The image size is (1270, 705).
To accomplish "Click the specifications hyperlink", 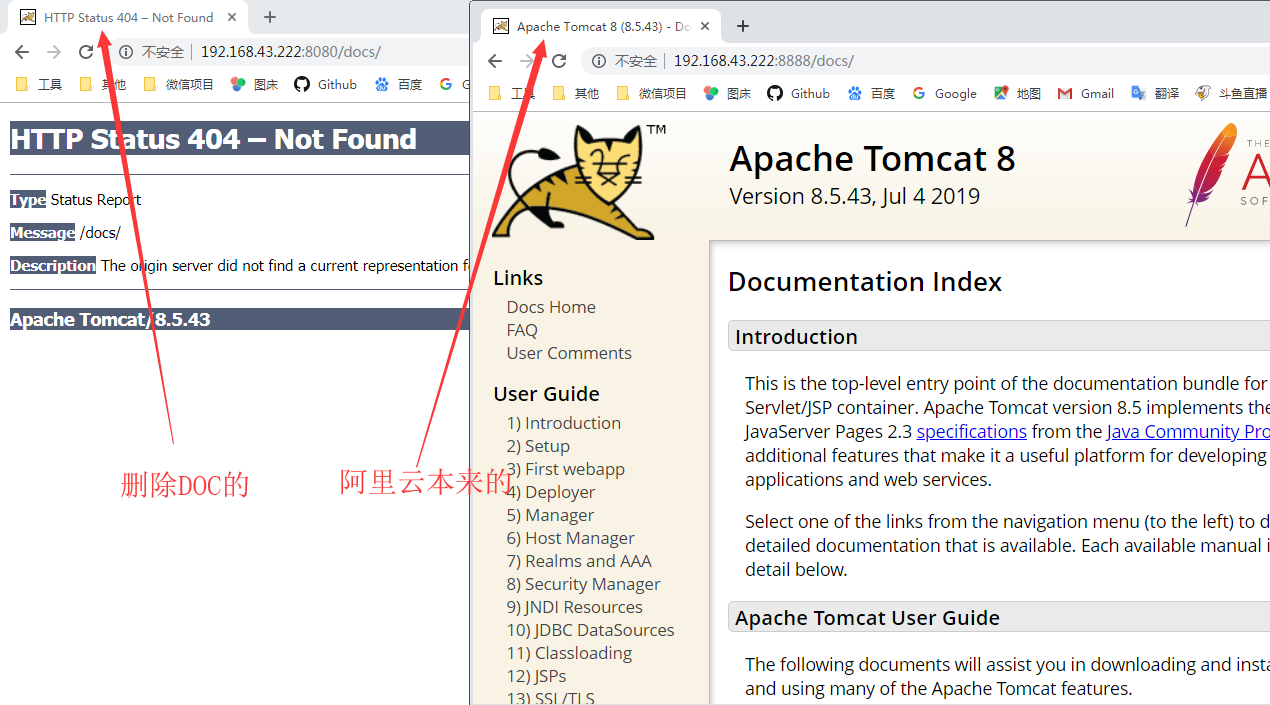I will (971, 431).
